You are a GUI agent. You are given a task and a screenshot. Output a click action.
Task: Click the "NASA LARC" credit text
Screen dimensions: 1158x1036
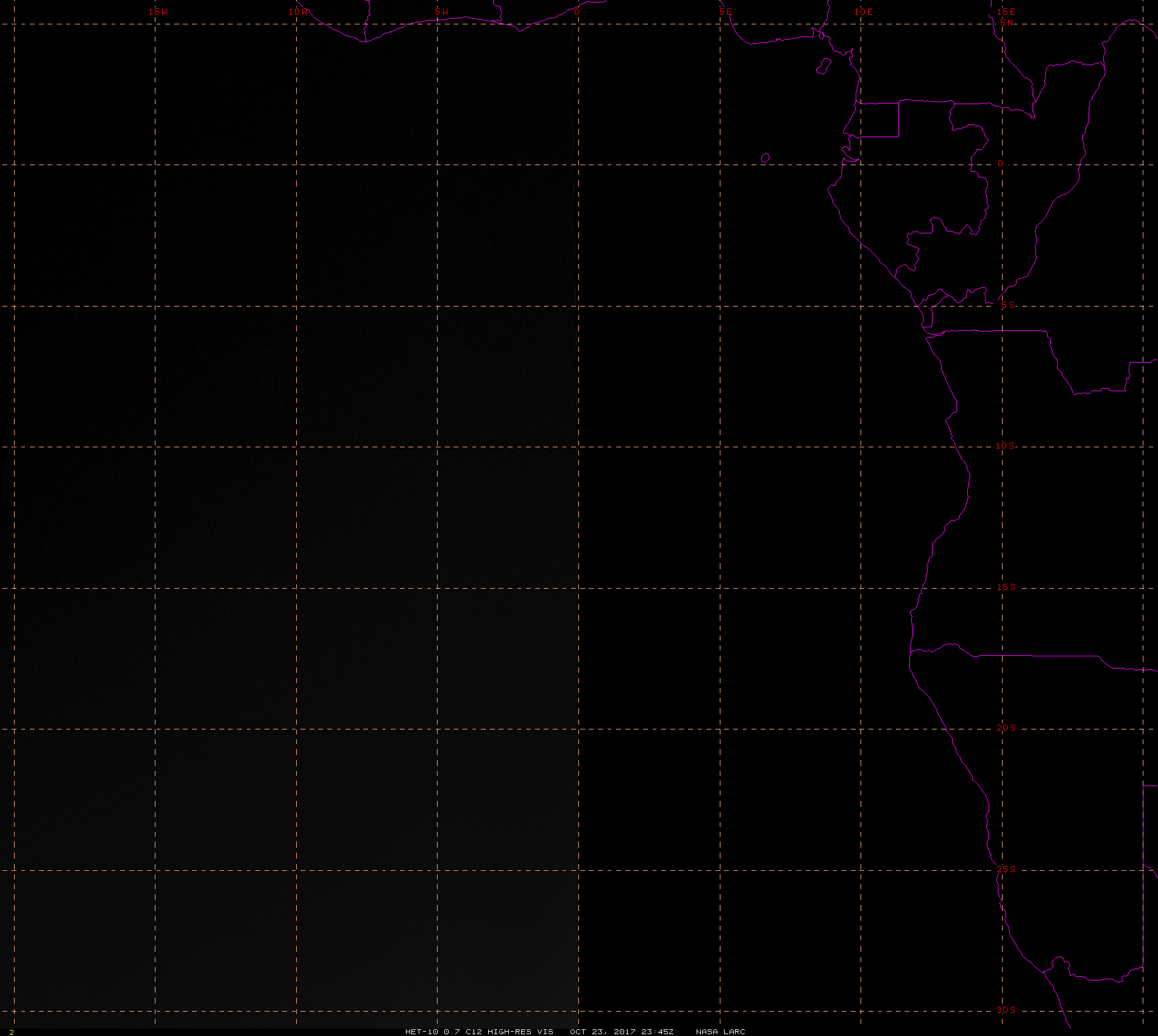click(720, 1031)
